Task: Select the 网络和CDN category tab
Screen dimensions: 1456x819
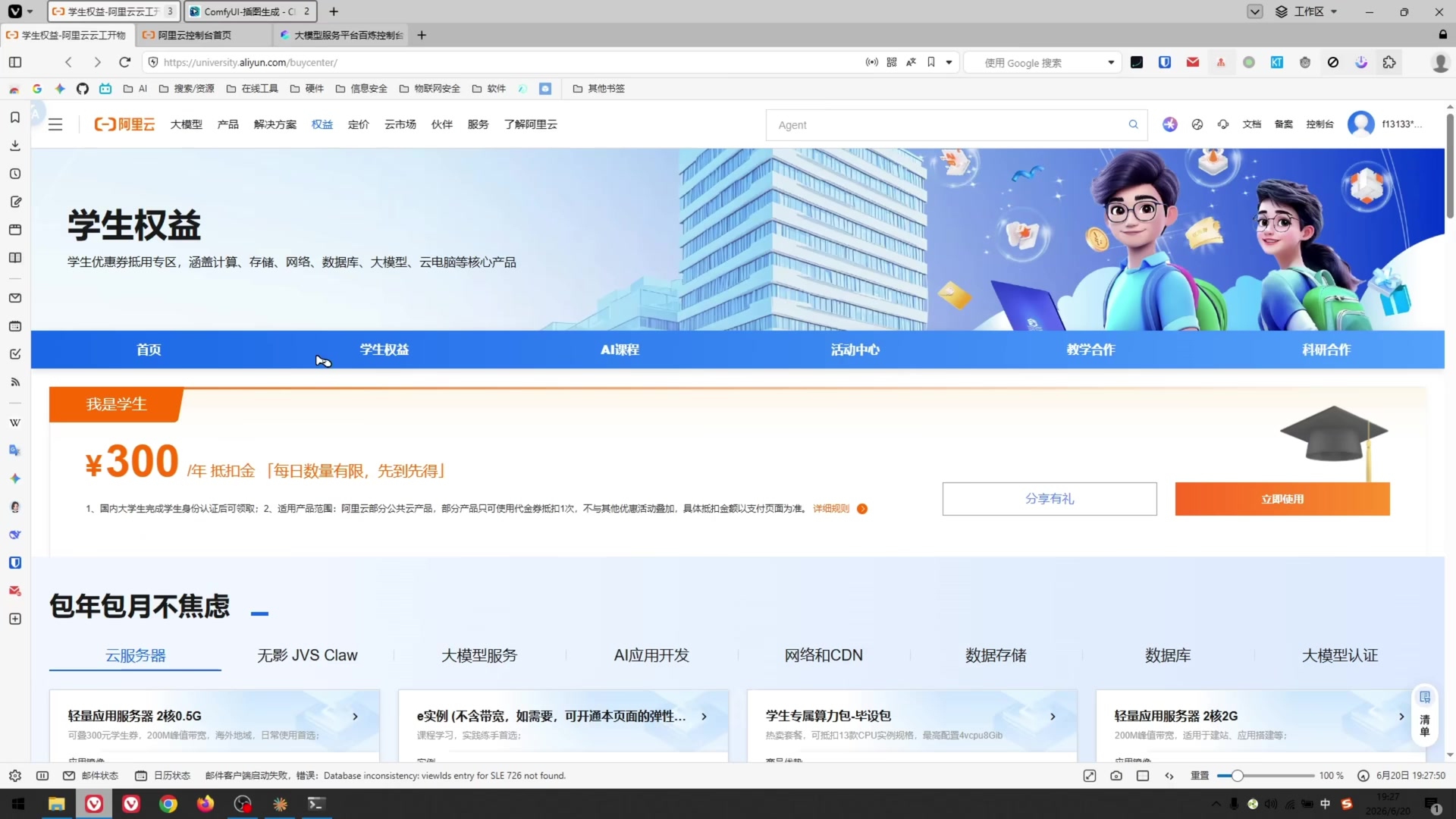Action: click(x=824, y=655)
